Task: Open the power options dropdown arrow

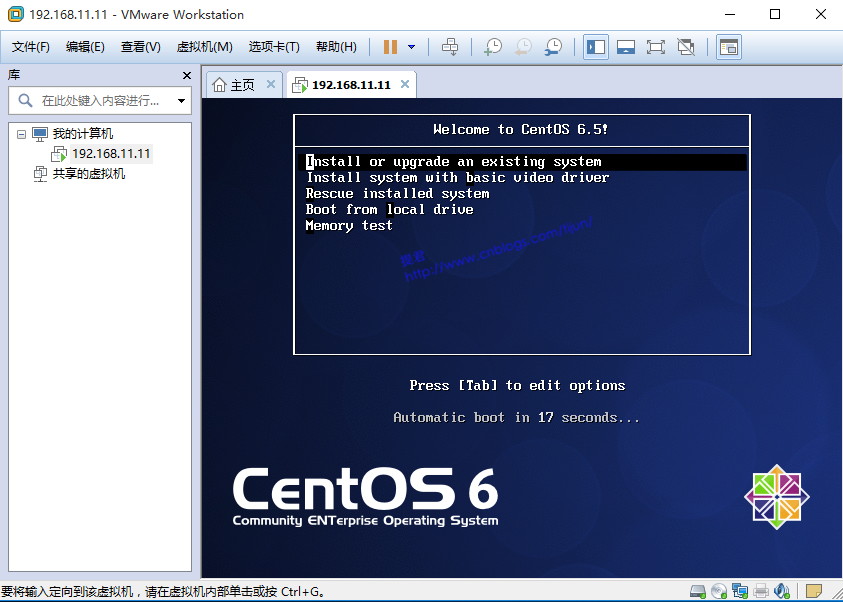Action: point(411,47)
